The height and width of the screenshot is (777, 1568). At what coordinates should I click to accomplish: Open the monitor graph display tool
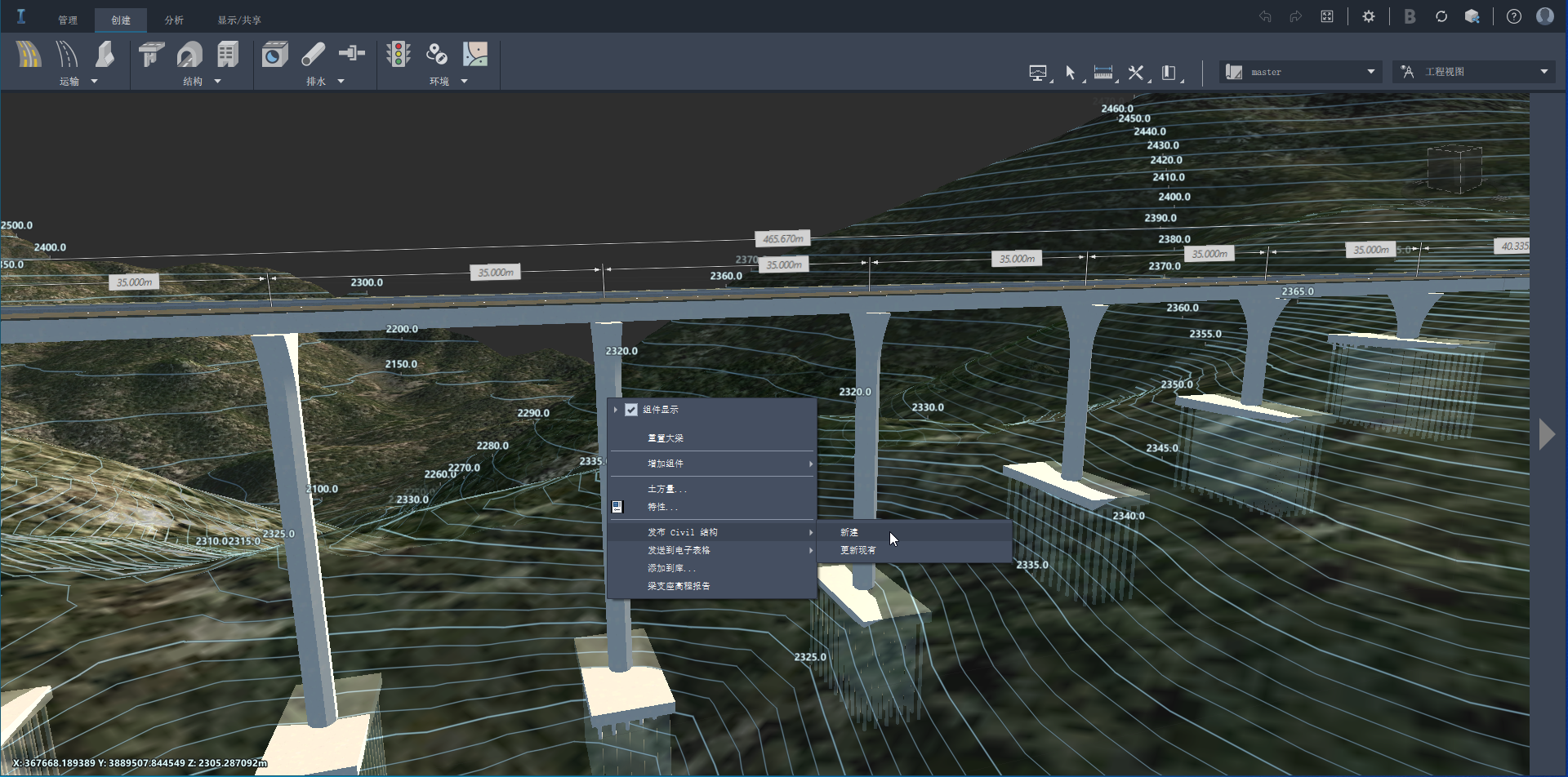click(1038, 73)
